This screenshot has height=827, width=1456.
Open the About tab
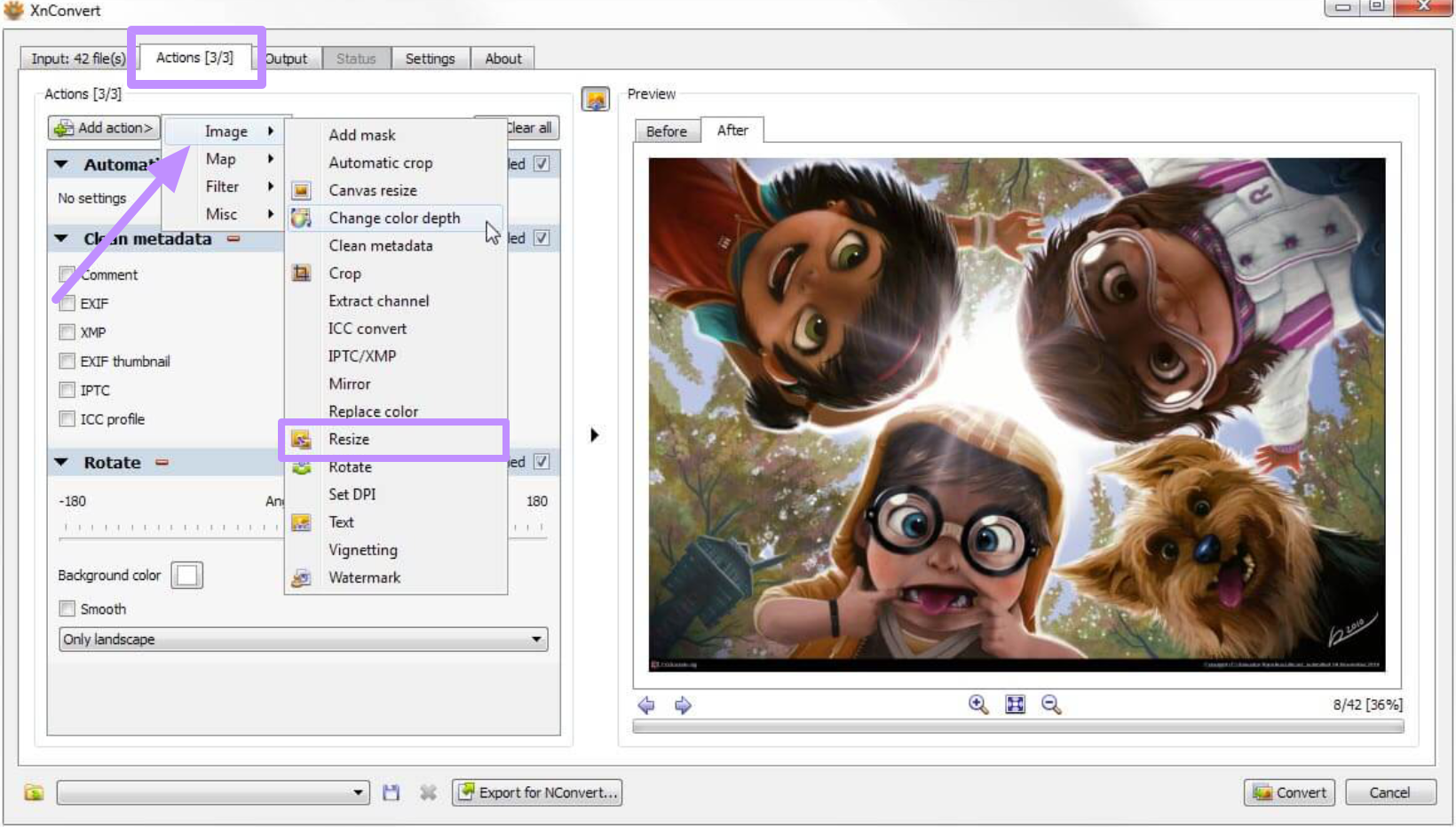(x=503, y=59)
